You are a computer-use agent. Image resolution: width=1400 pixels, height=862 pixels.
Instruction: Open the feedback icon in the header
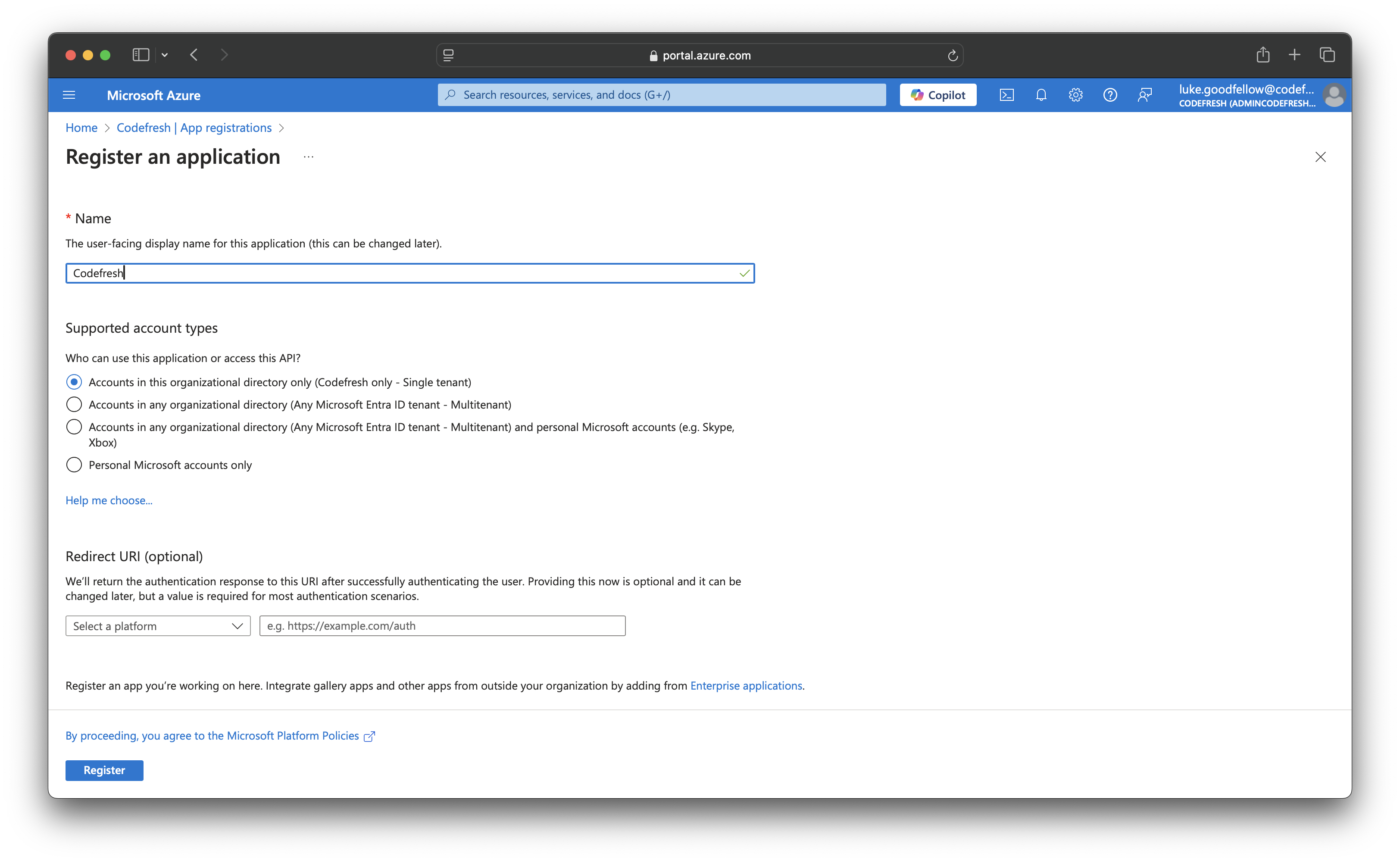click(1144, 95)
